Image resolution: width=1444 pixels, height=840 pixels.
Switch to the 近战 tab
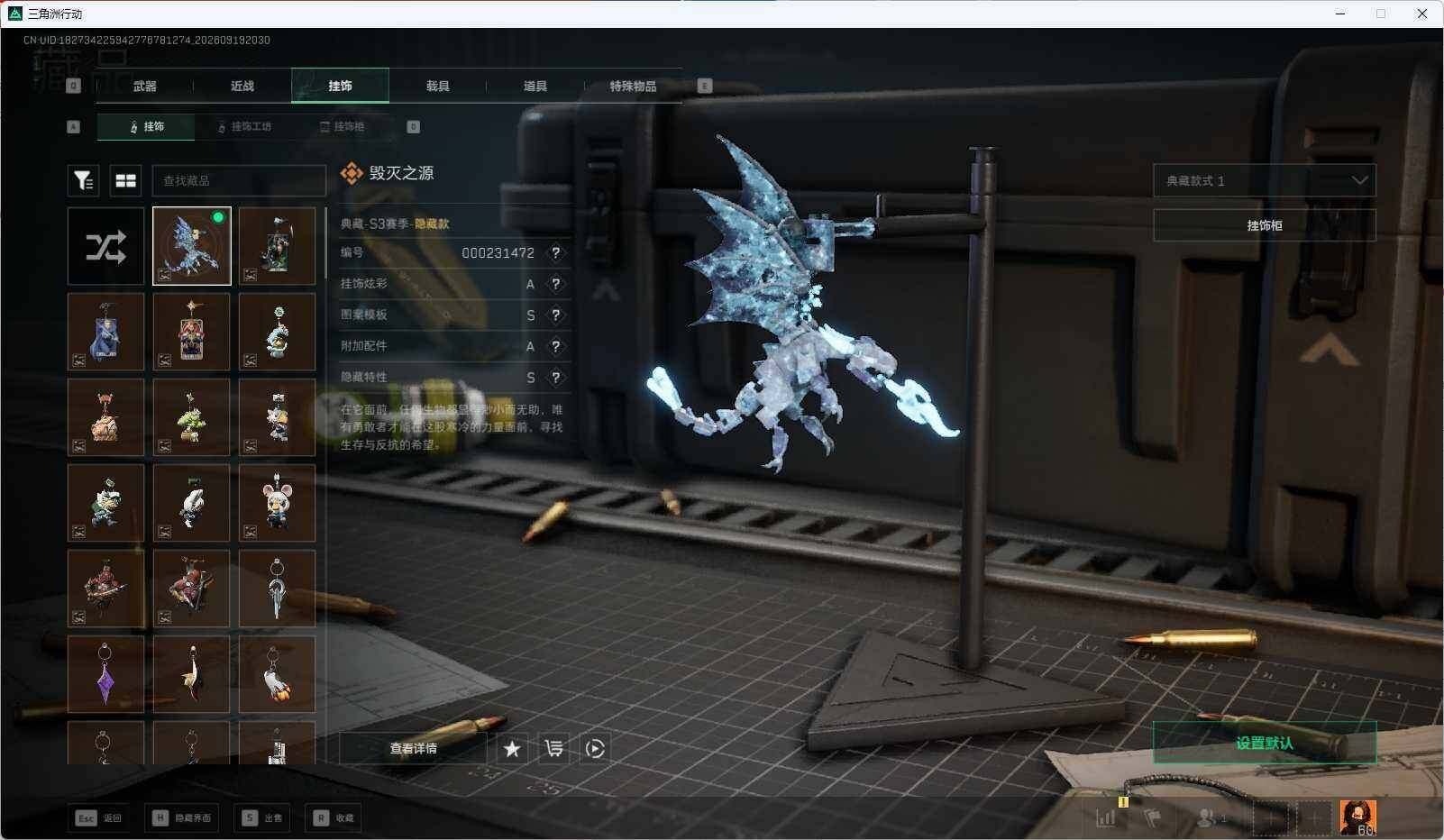coord(242,86)
